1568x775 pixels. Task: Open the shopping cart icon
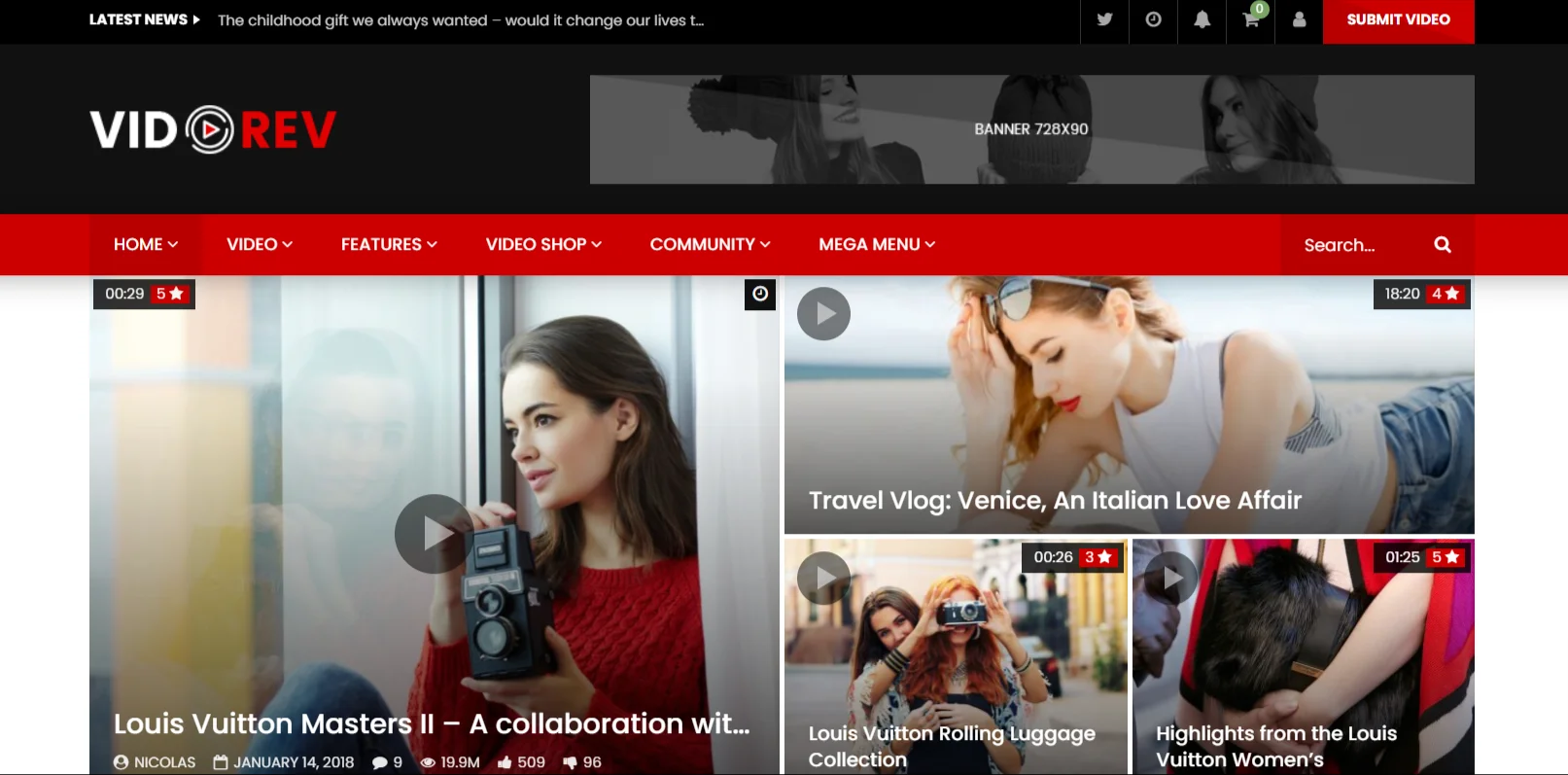coord(1251,19)
